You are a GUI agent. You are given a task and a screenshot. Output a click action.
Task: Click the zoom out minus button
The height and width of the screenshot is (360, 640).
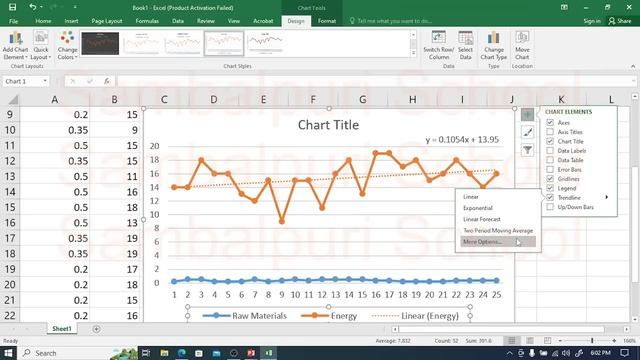click(x=560, y=340)
